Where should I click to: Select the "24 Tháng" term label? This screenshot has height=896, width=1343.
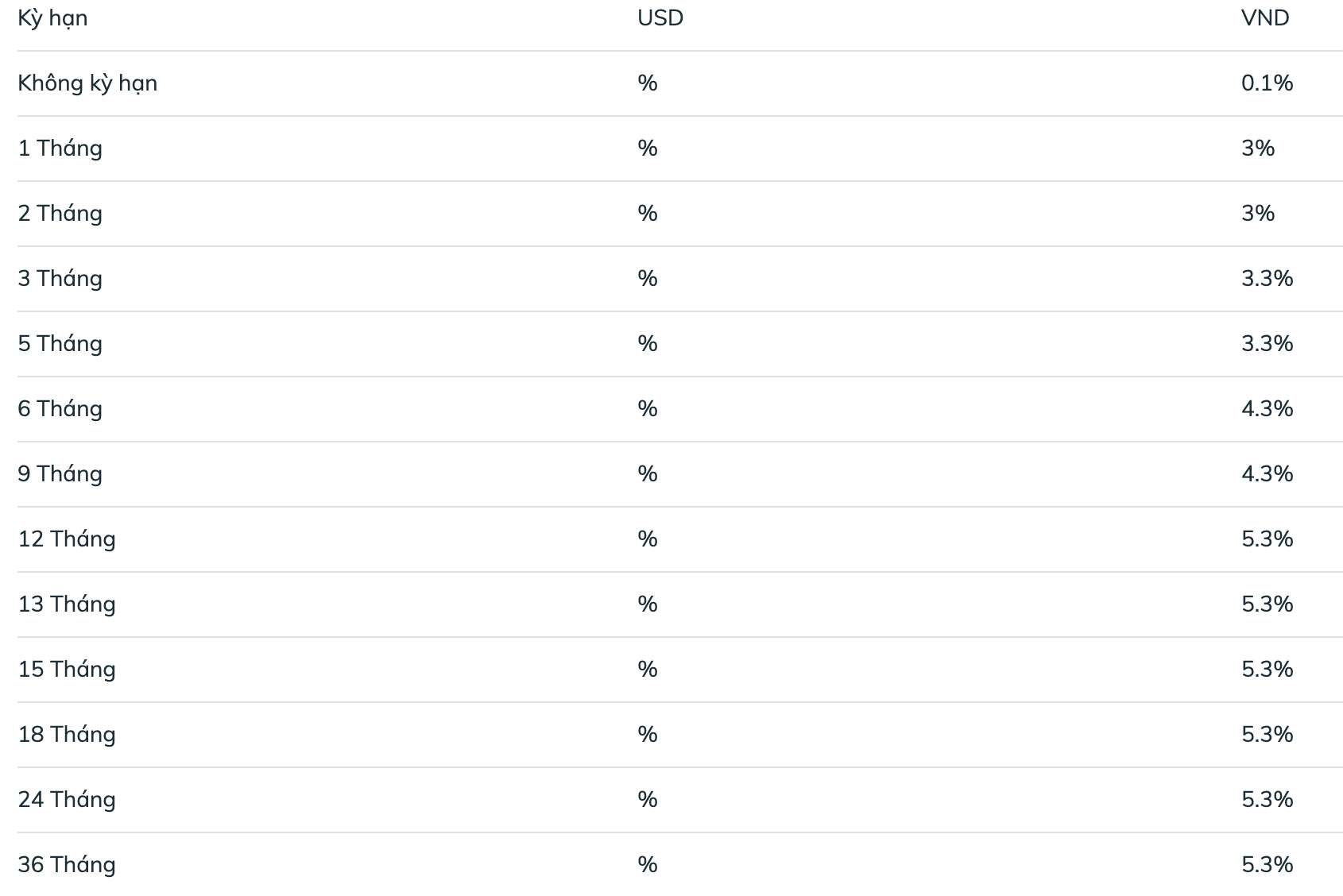tap(67, 800)
